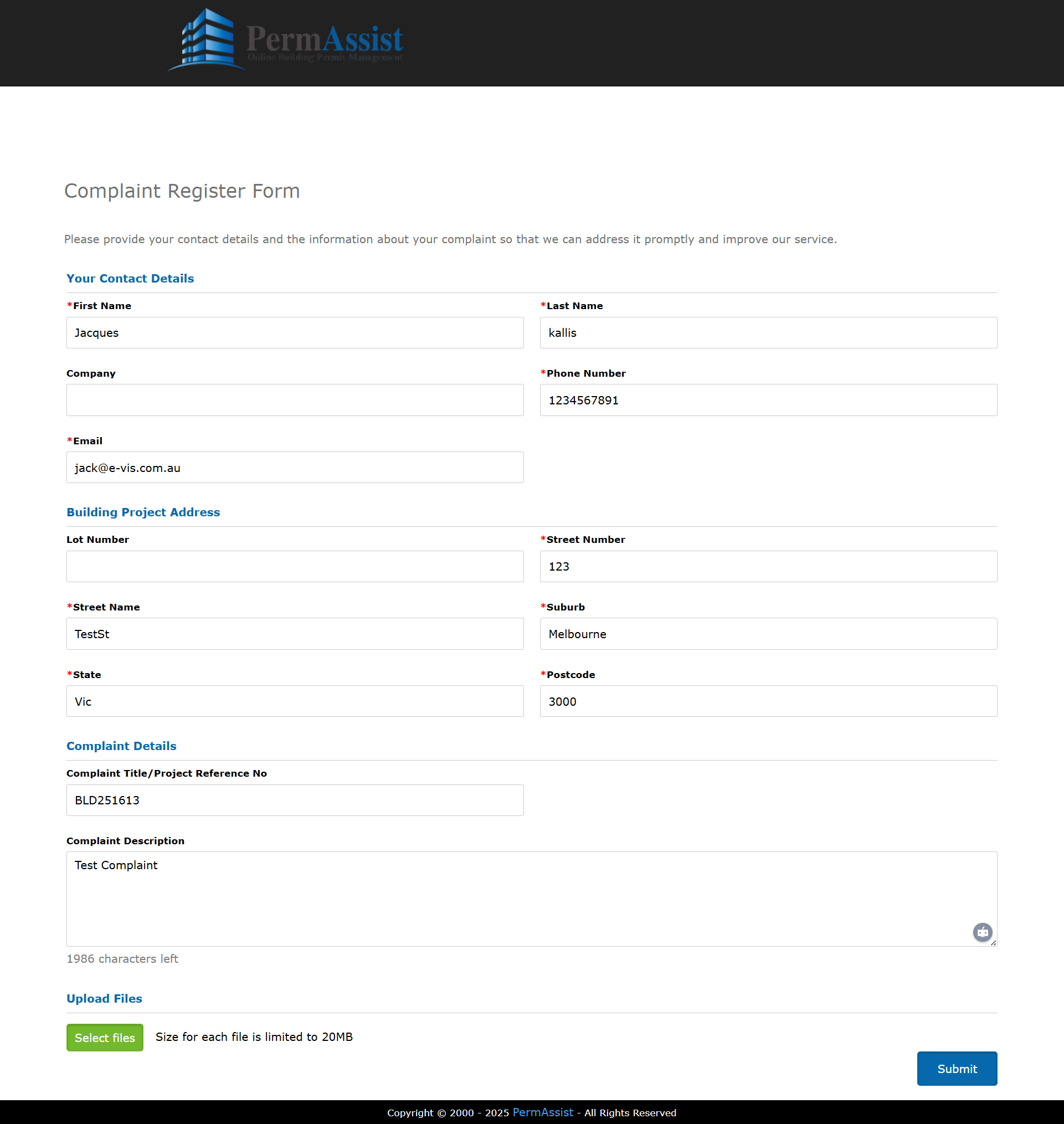
Task: Click the robot assistant icon in description box
Action: click(983, 932)
